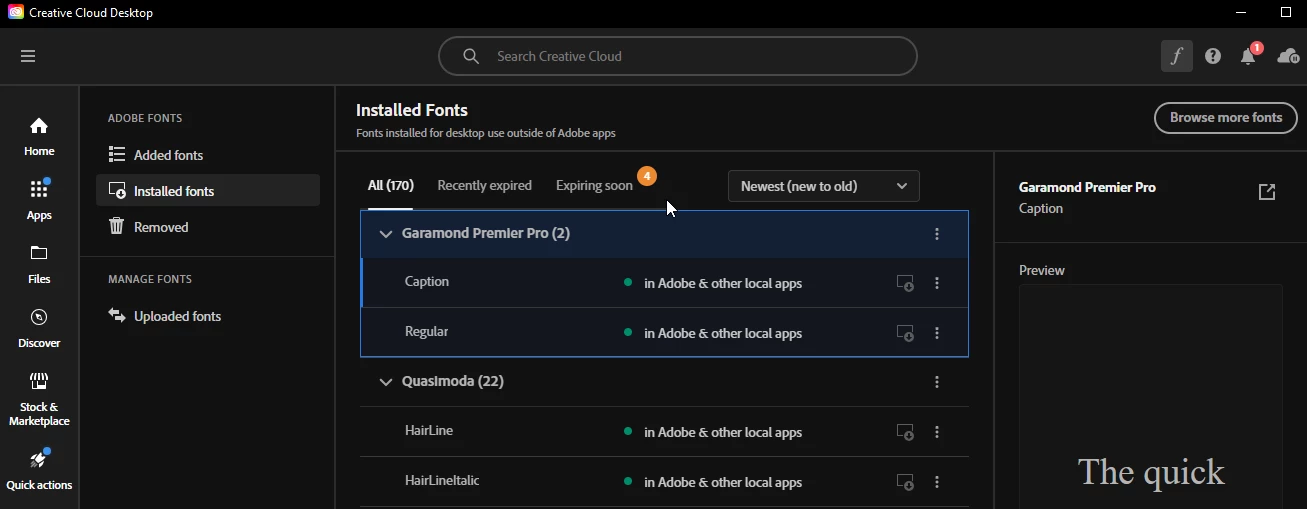1307x509 pixels.
Task: Click the Search Creative Cloud field
Action: [678, 56]
